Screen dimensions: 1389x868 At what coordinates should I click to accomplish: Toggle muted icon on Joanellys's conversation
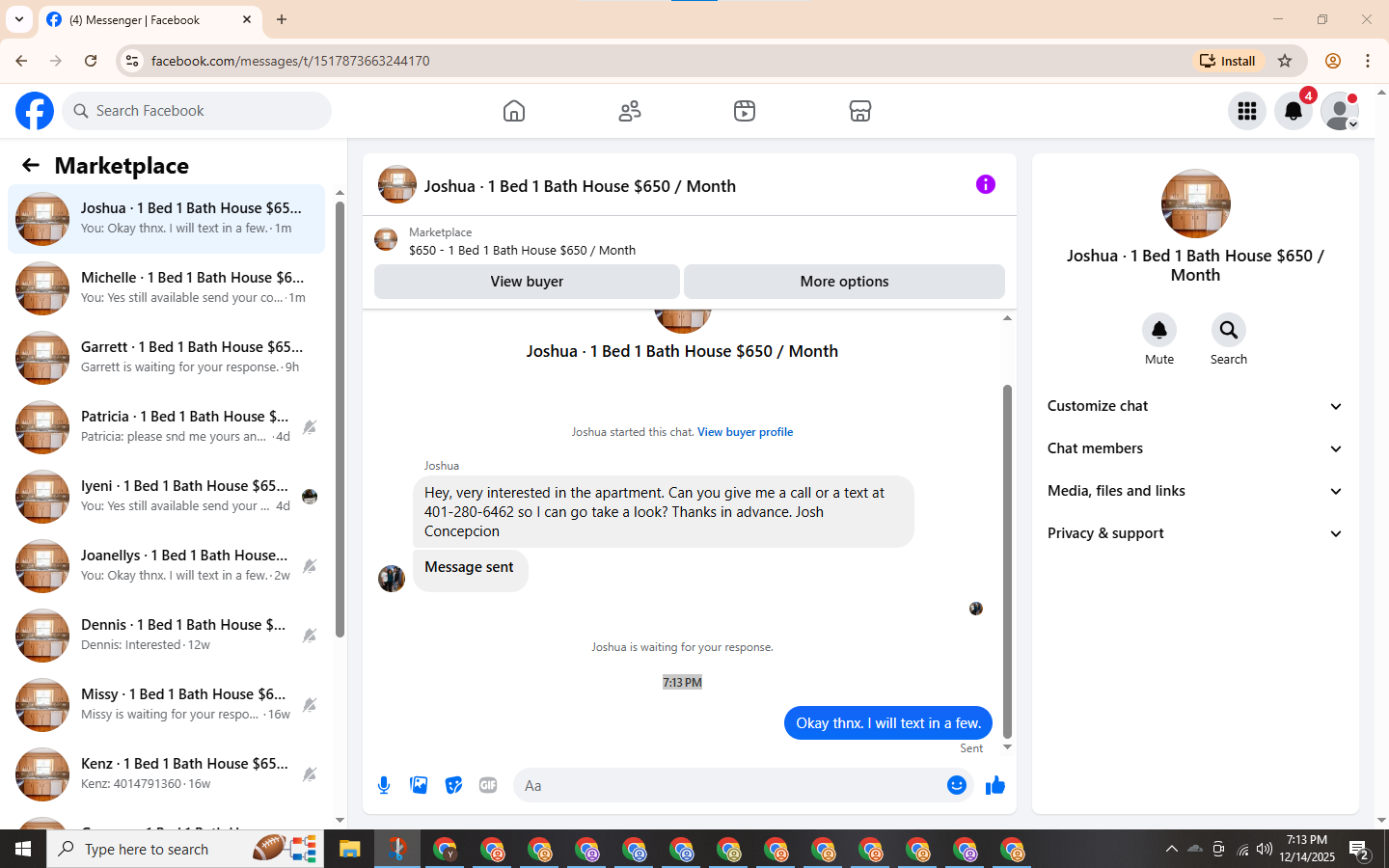310,566
